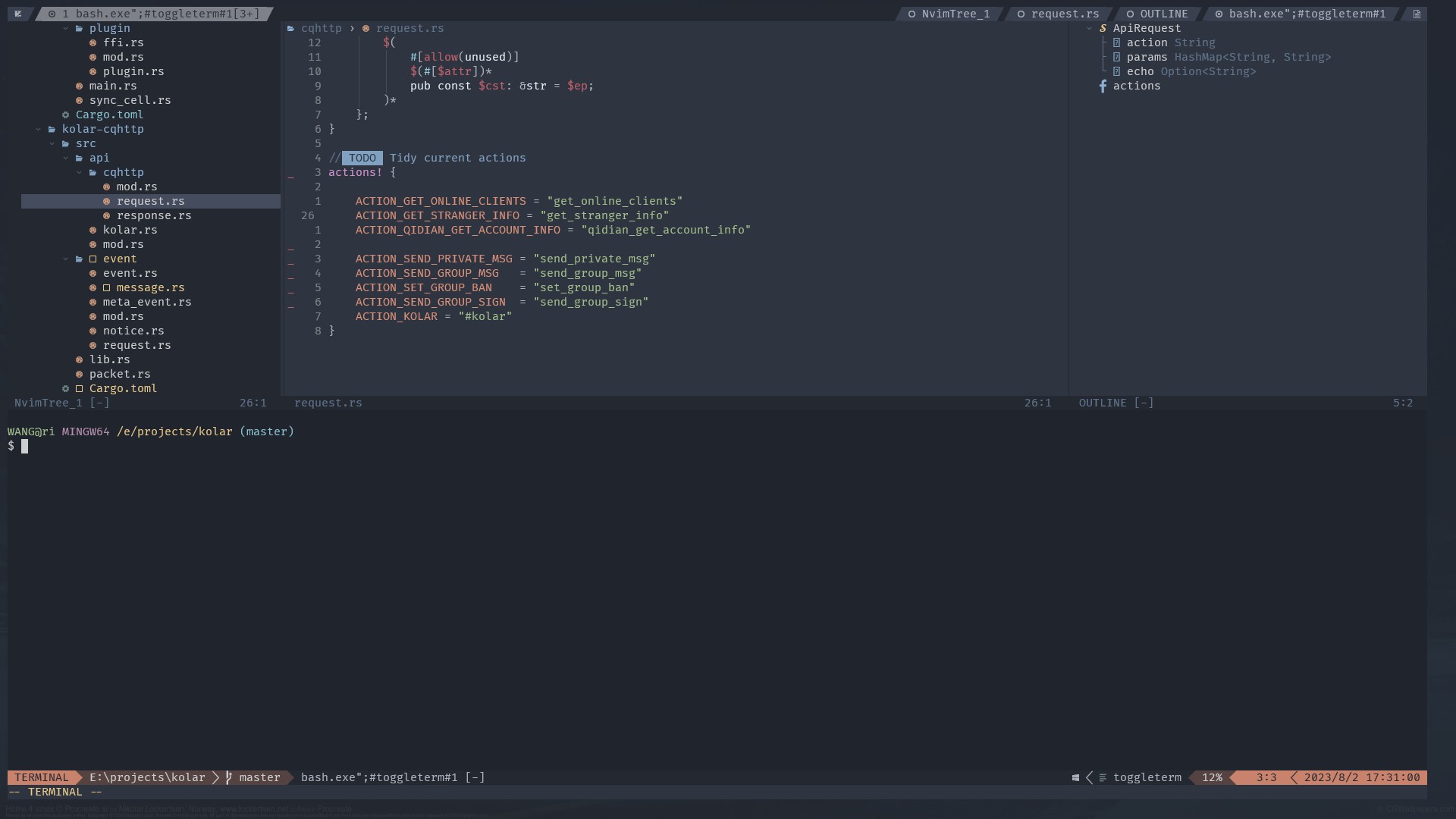Click the modified marker beside message.rs
The height and width of the screenshot is (819, 1456).
tap(107, 287)
